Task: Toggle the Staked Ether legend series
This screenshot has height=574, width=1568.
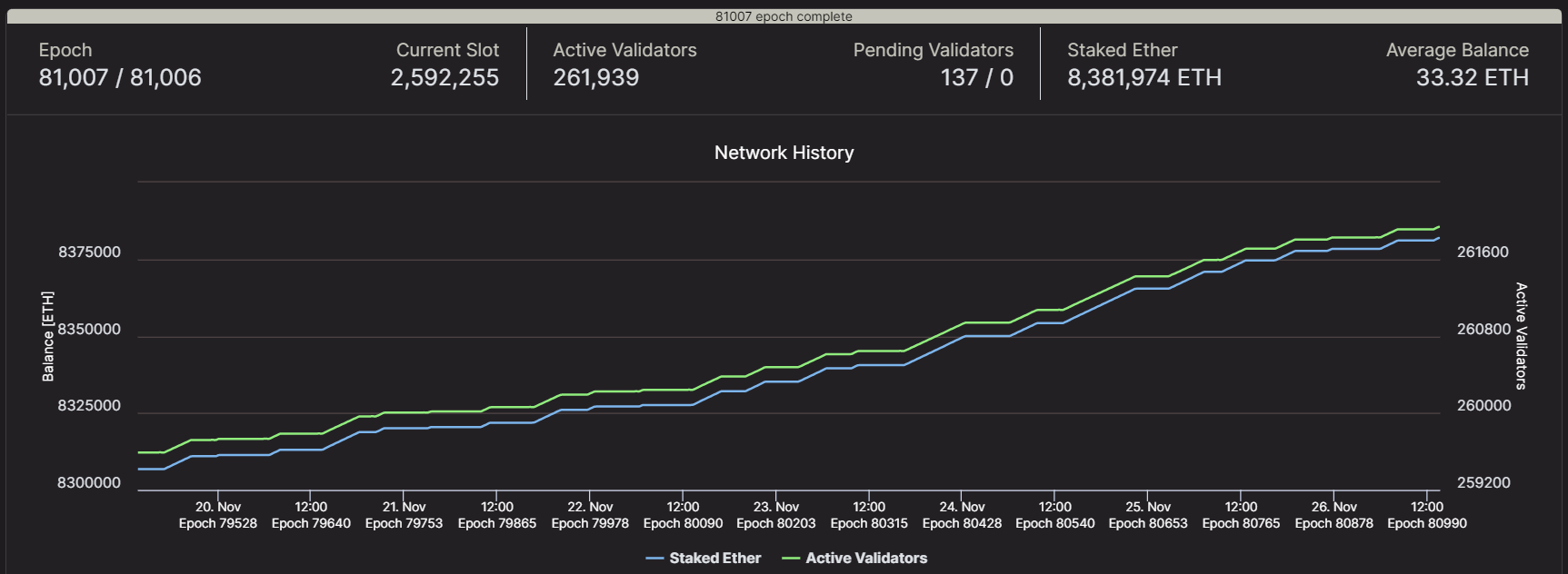Action: (x=714, y=558)
